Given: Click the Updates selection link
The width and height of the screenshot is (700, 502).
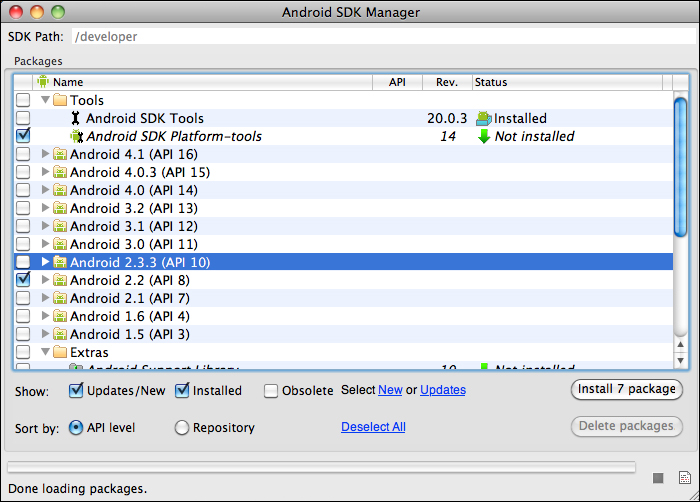Looking at the screenshot, I should [443, 390].
